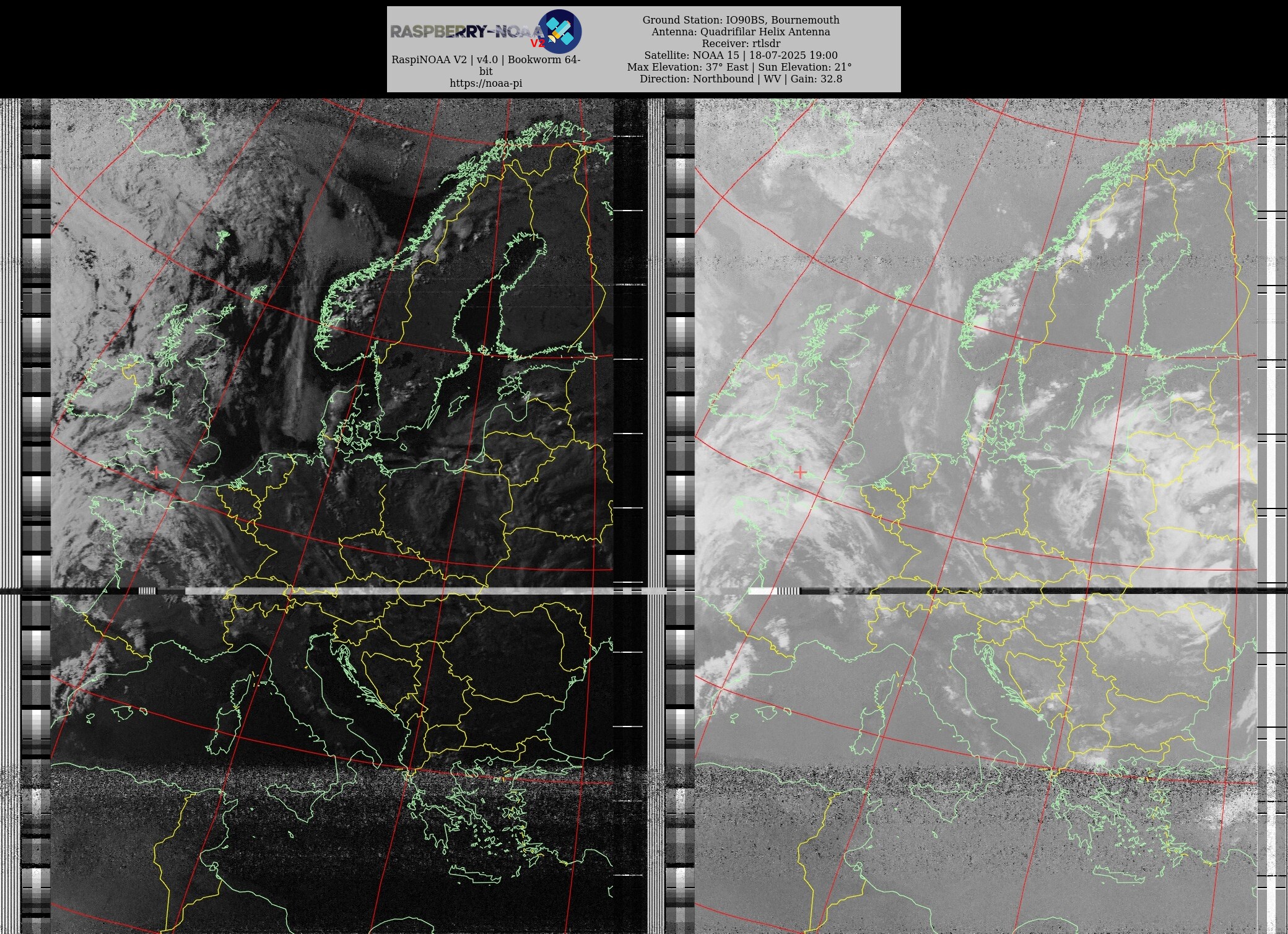This screenshot has width=1288, height=934.
Task: Click the https://noaa-pi text
Action: [x=486, y=84]
